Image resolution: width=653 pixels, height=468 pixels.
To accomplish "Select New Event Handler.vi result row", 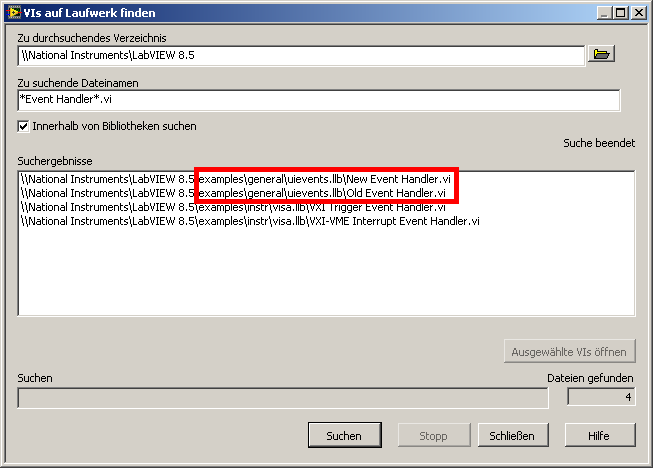I will click(236, 179).
